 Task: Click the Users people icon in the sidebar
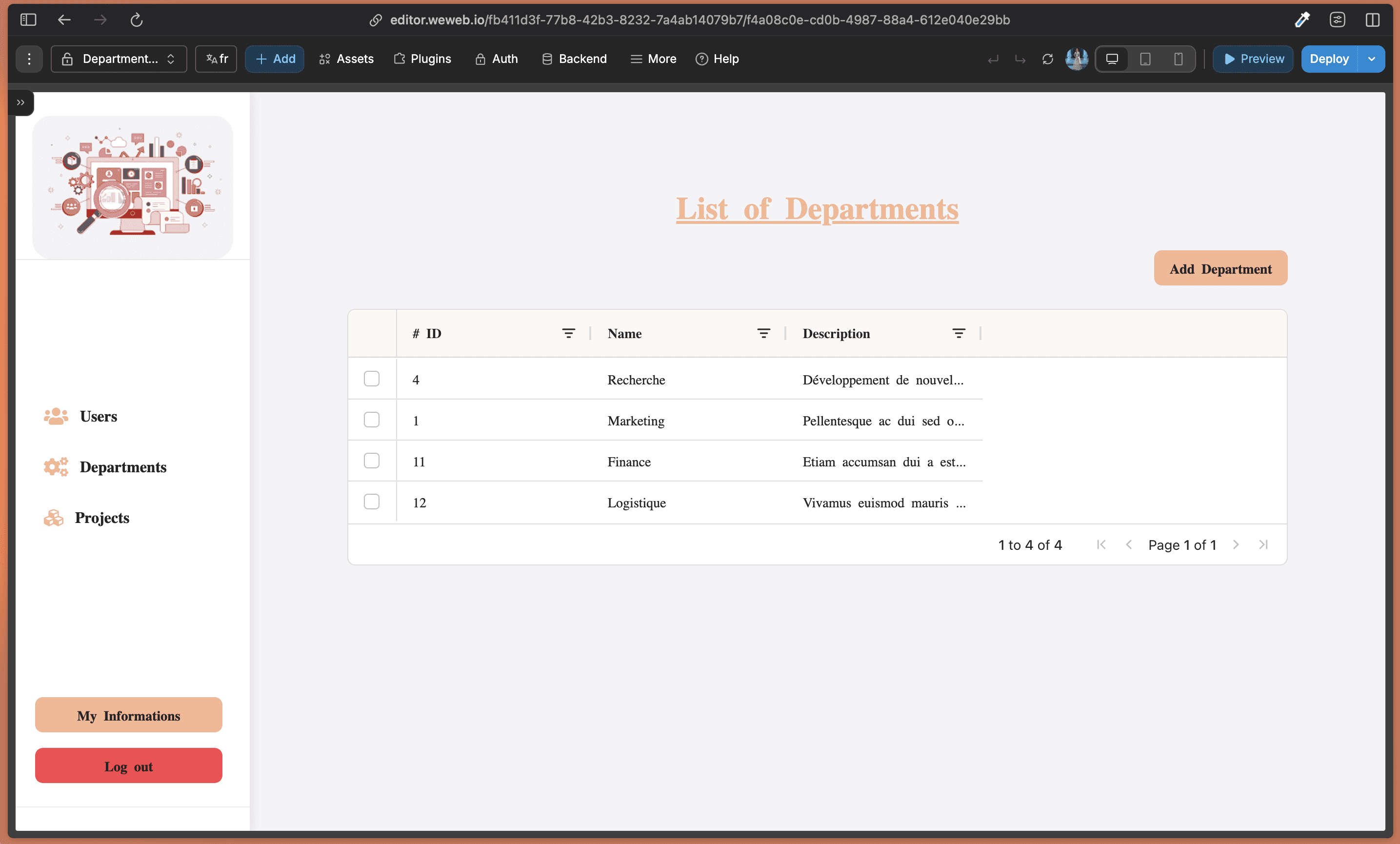56,417
